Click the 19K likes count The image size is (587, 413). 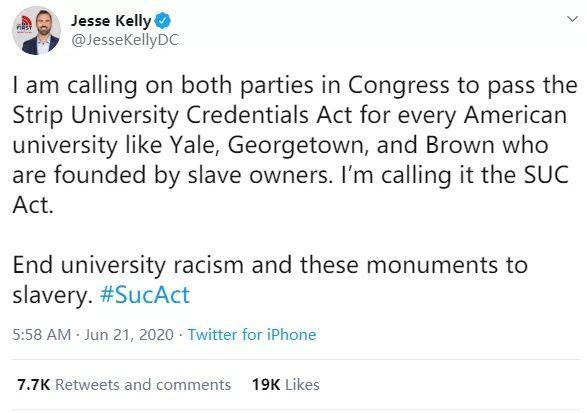point(266,385)
